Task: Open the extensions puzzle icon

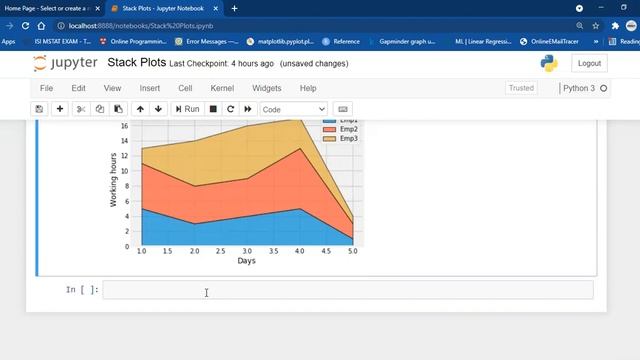Action: click(x=615, y=26)
